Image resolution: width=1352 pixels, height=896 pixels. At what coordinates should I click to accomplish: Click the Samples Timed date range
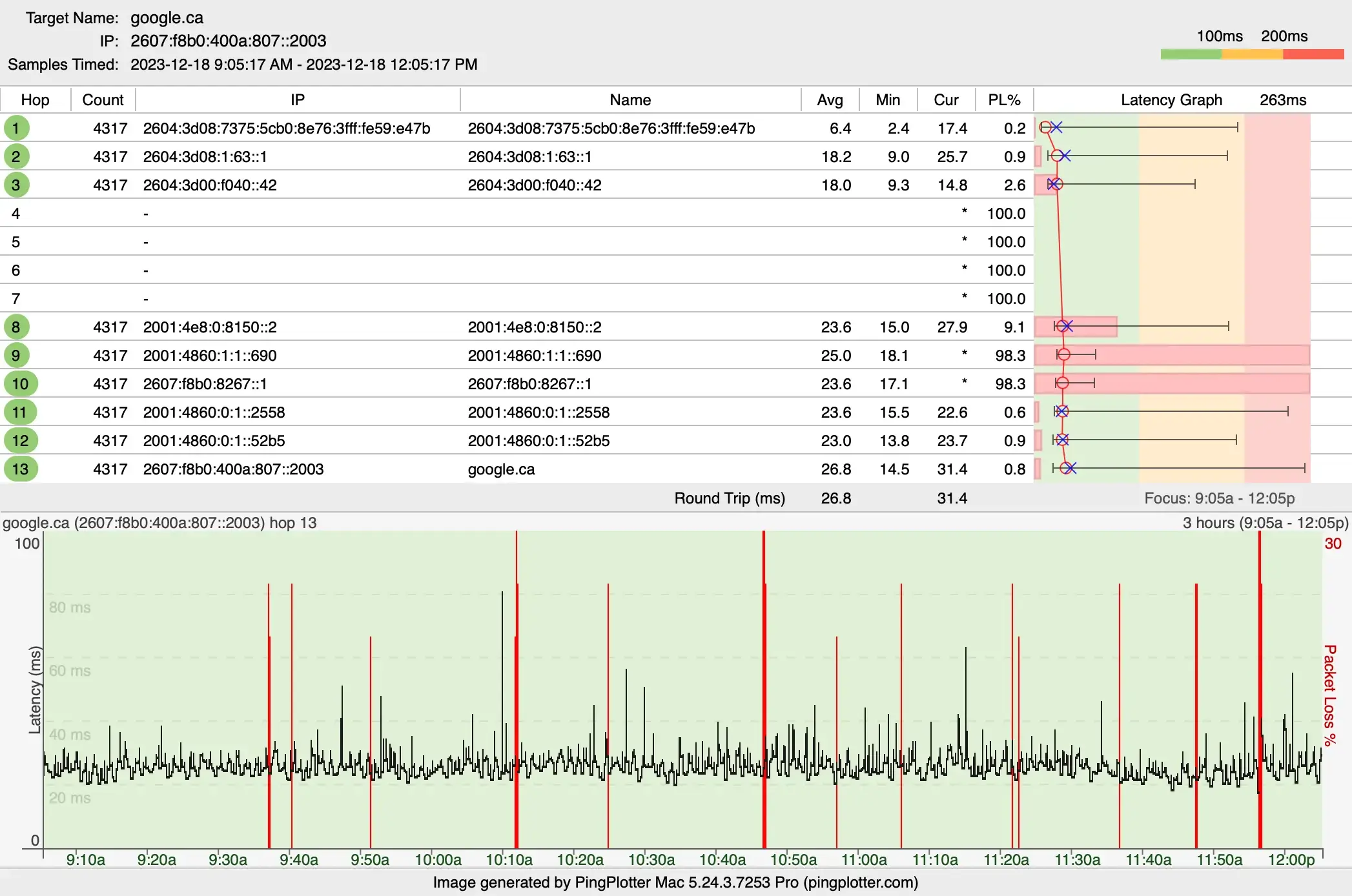click(x=303, y=65)
